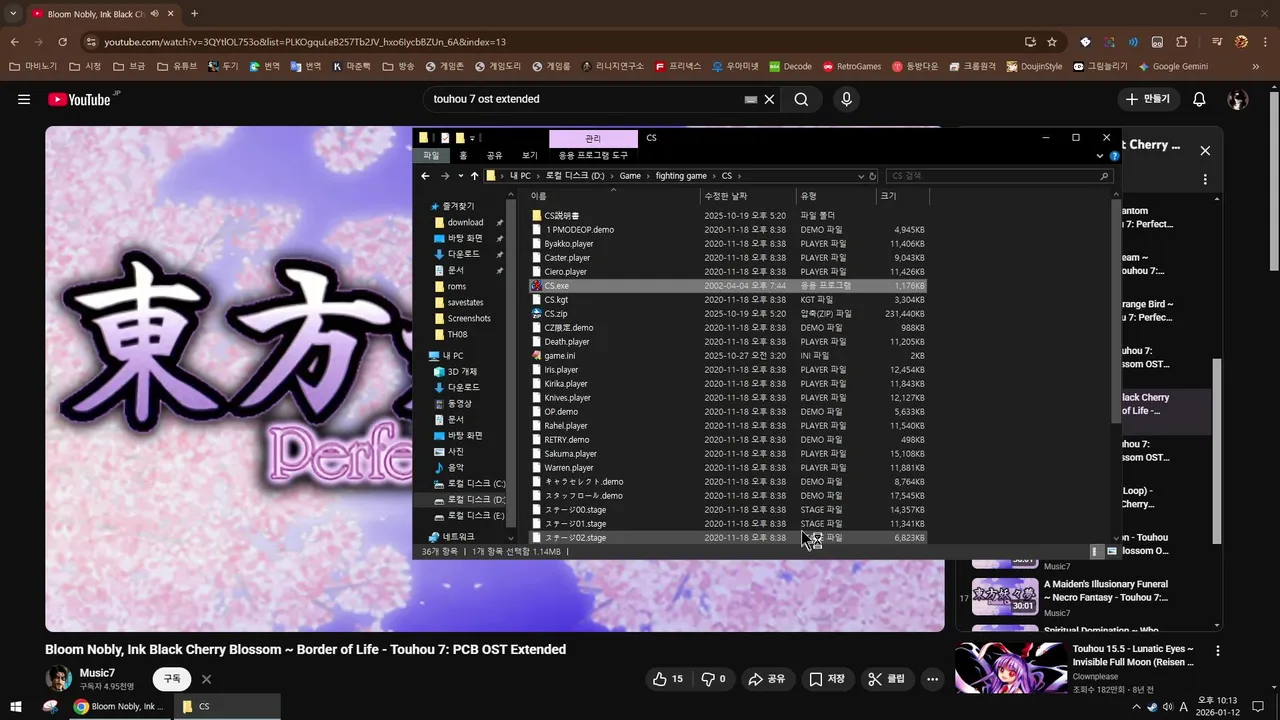The height and width of the screenshot is (720, 1280).
Task: Go up one folder in Explorer
Action: pyautogui.click(x=474, y=176)
